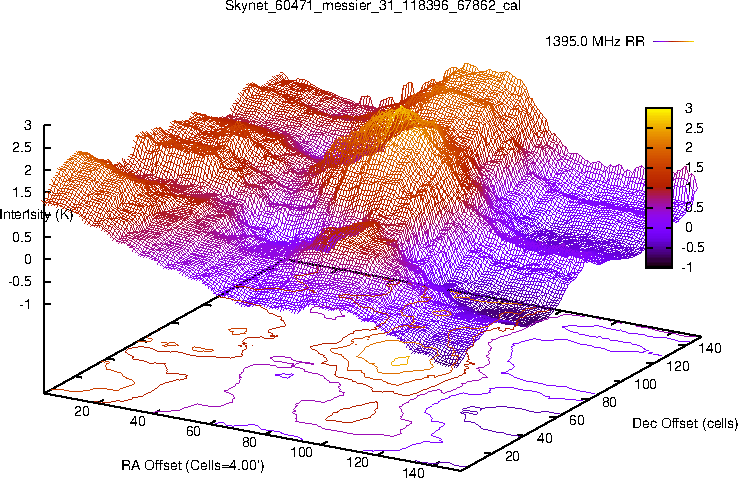Select the Intensity axis tick label 3
Screen dimensions: 738x478
click(28, 125)
